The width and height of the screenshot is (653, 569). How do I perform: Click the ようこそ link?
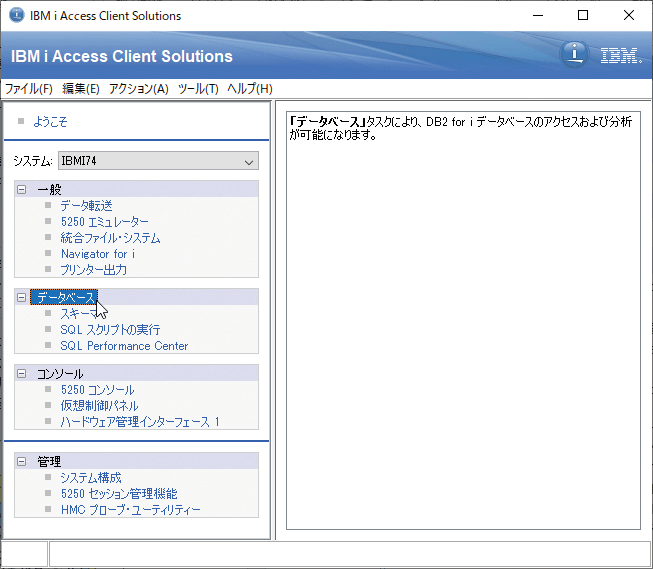pyautogui.click(x=50, y=121)
